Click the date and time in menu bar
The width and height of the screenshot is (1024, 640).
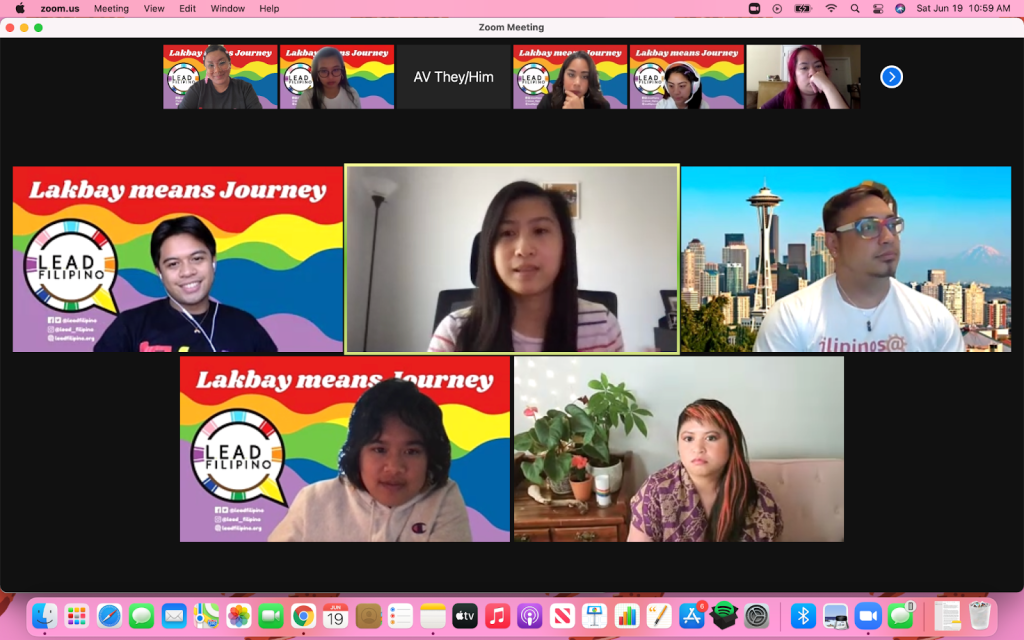pos(965,8)
